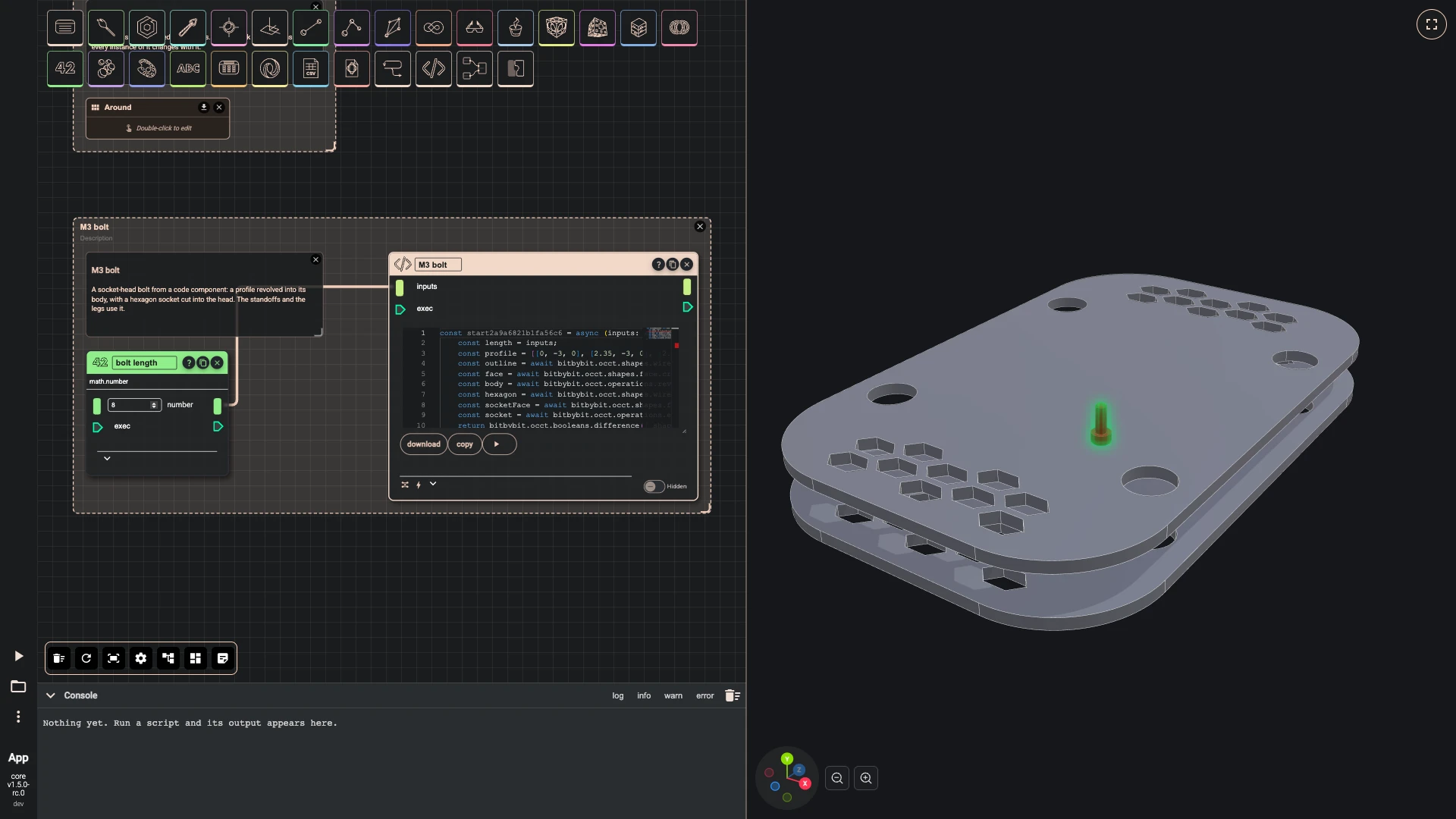
Task: Open the number '42' math category
Action: [x=65, y=68]
